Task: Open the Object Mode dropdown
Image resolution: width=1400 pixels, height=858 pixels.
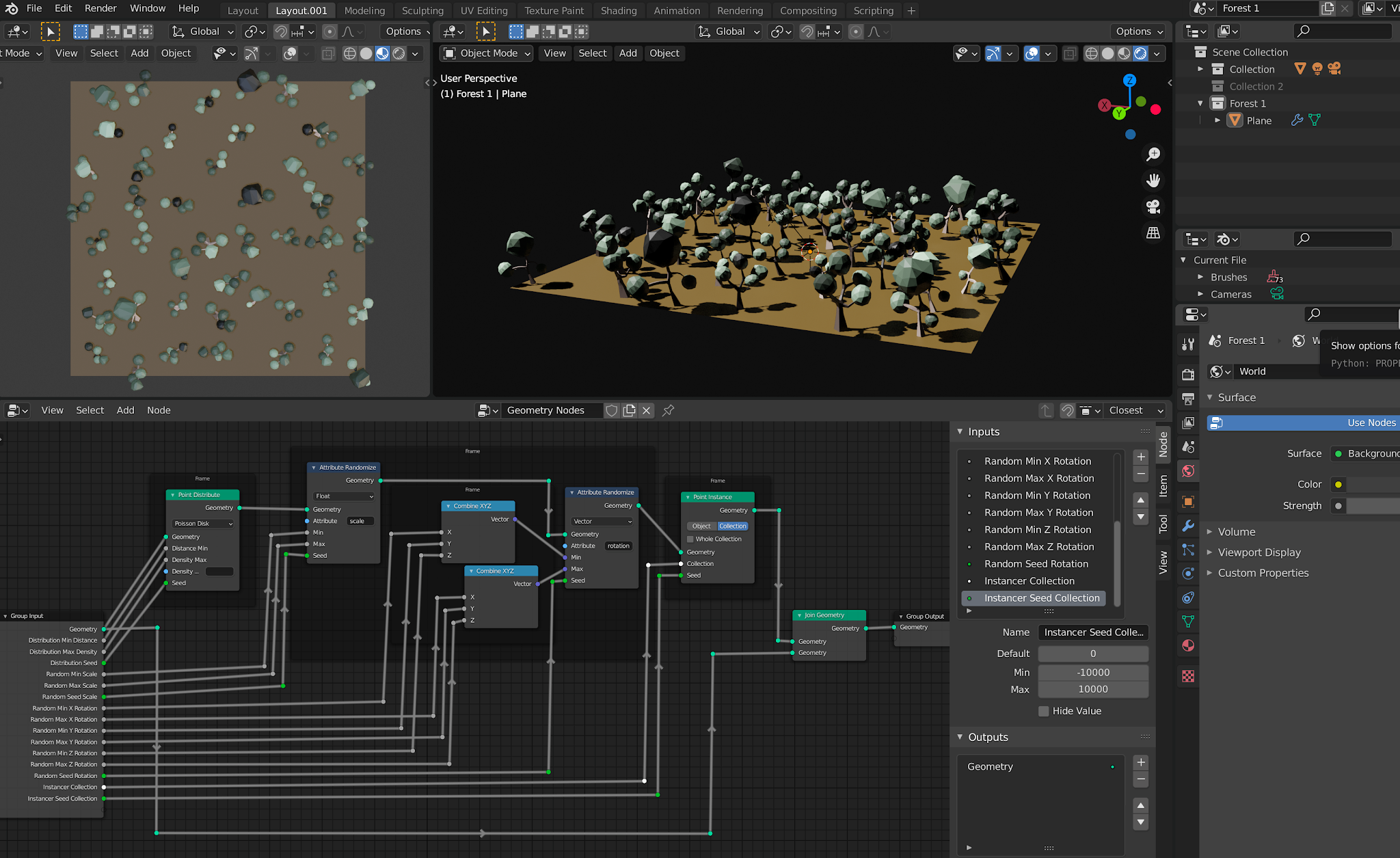Action: [x=487, y=53]
